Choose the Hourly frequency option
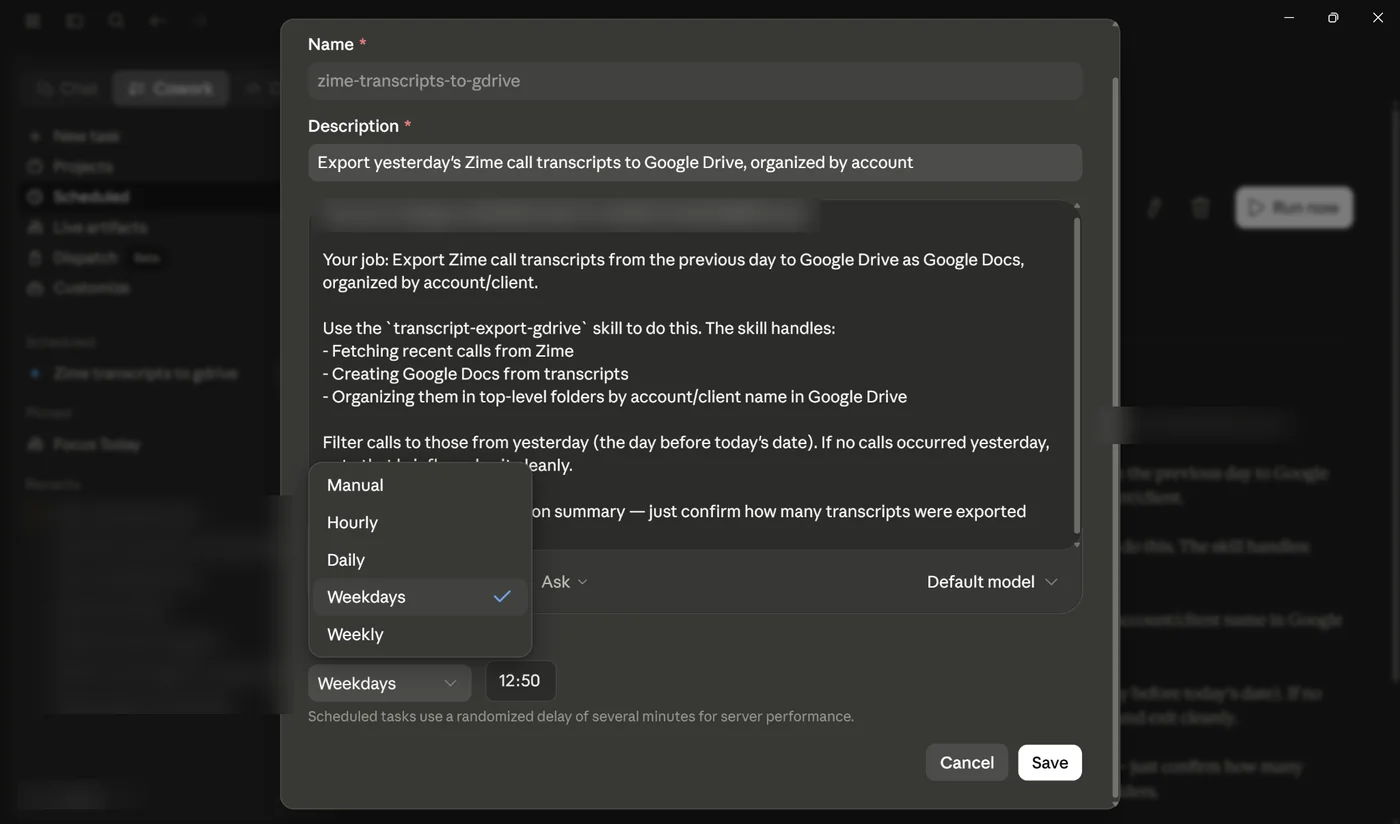This screenshot has height=824, width=1400. (420, 522)
